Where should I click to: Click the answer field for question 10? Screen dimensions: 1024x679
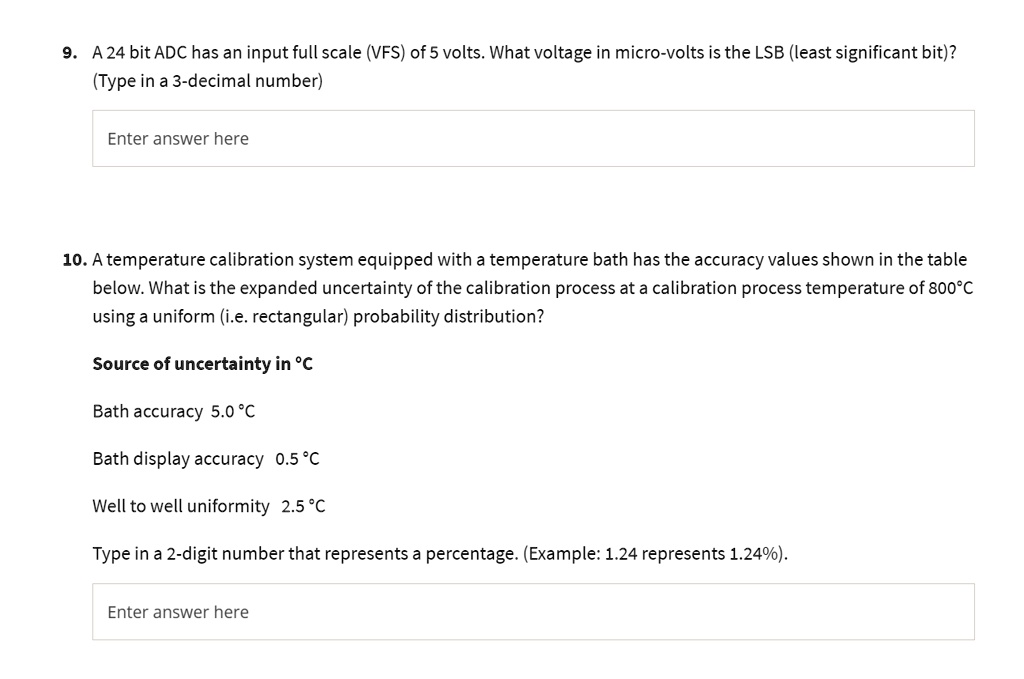[533, 611]
